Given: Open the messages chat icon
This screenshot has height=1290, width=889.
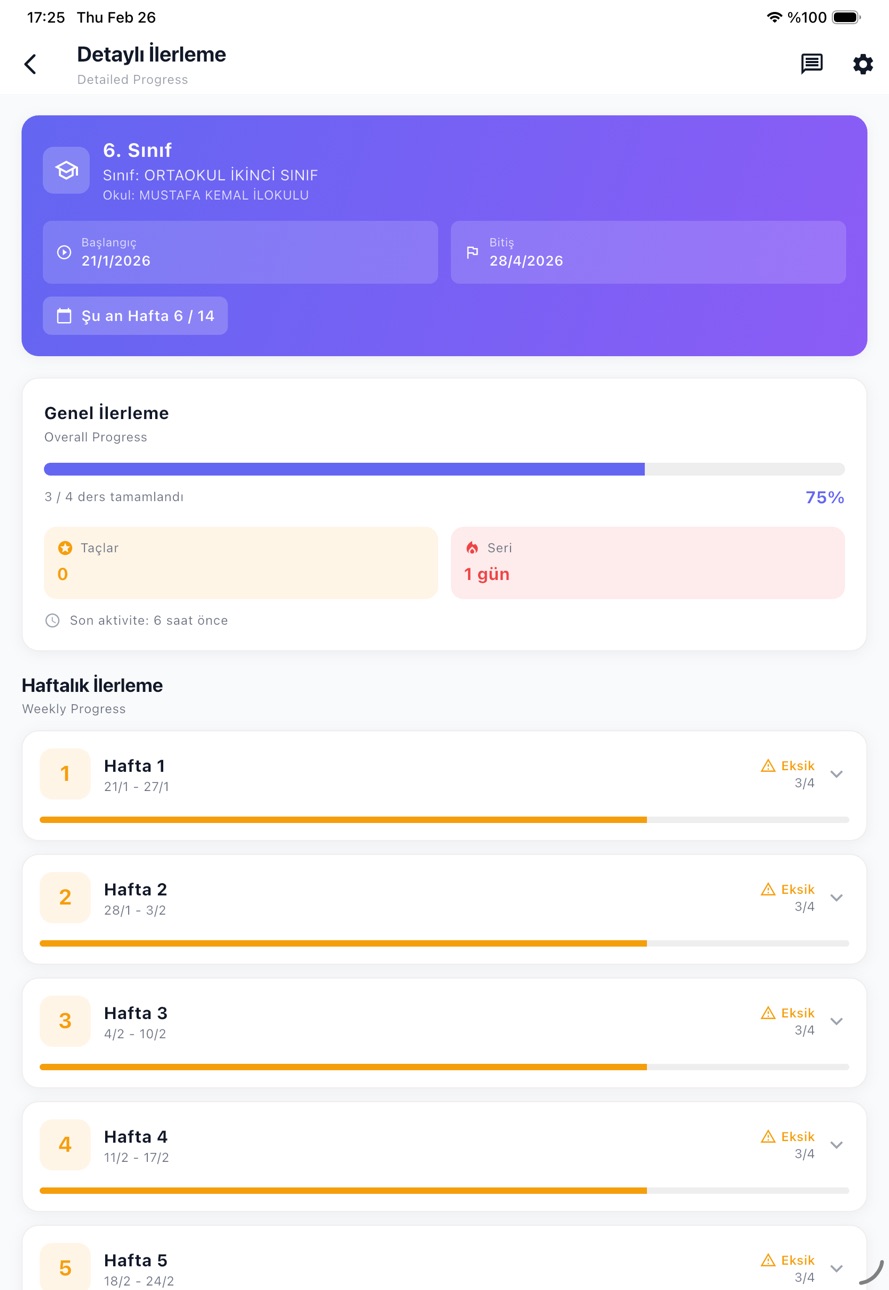Looking at the screenshot, I should (x=811, y=64).
